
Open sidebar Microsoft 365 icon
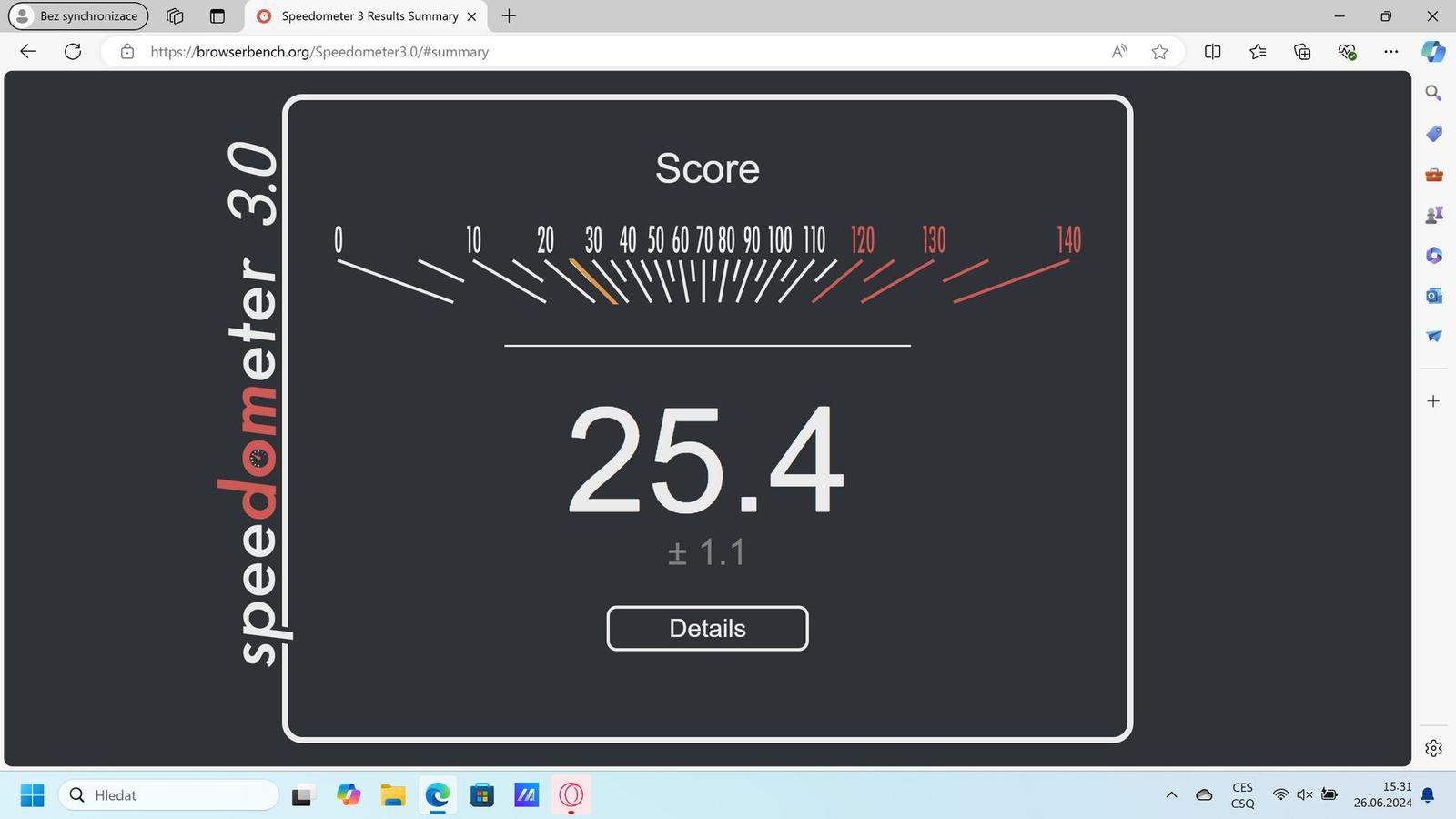tap(1433, 255)
